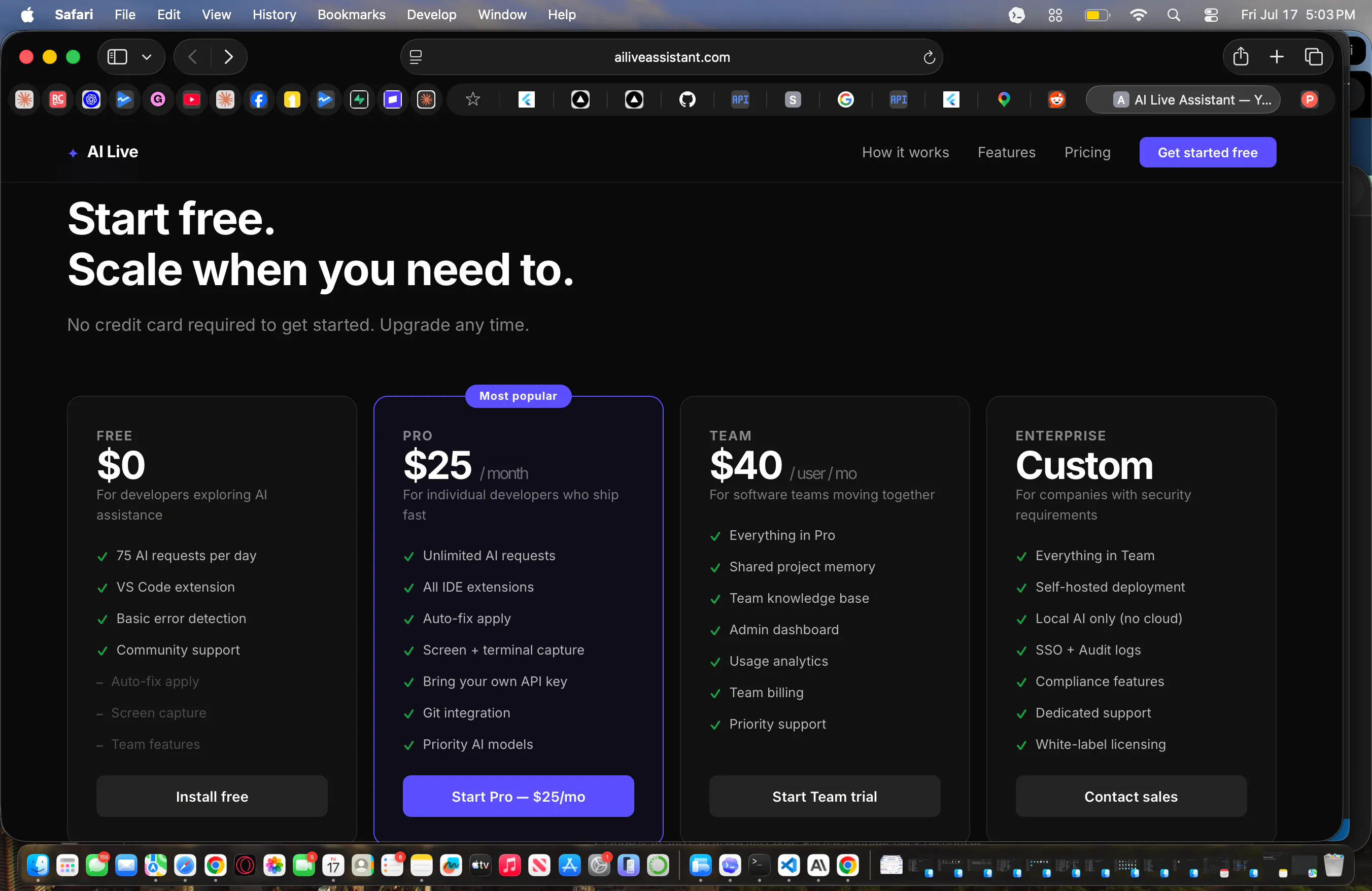Click the date and time in menu bar
The height and width of the screenshot is (891, 1372).
1297,14
